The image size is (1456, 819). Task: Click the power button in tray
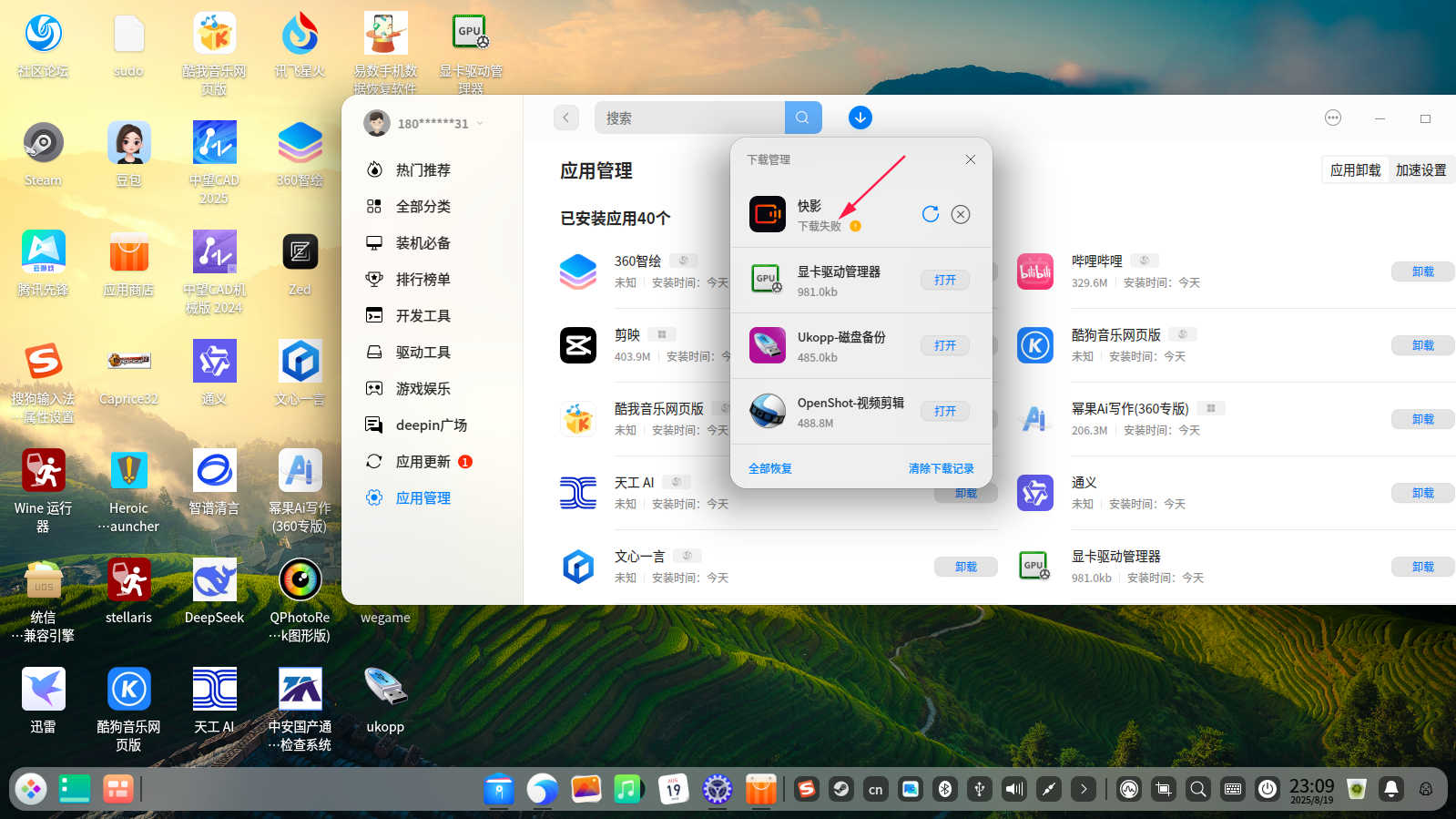click(x=1267, y=789)
